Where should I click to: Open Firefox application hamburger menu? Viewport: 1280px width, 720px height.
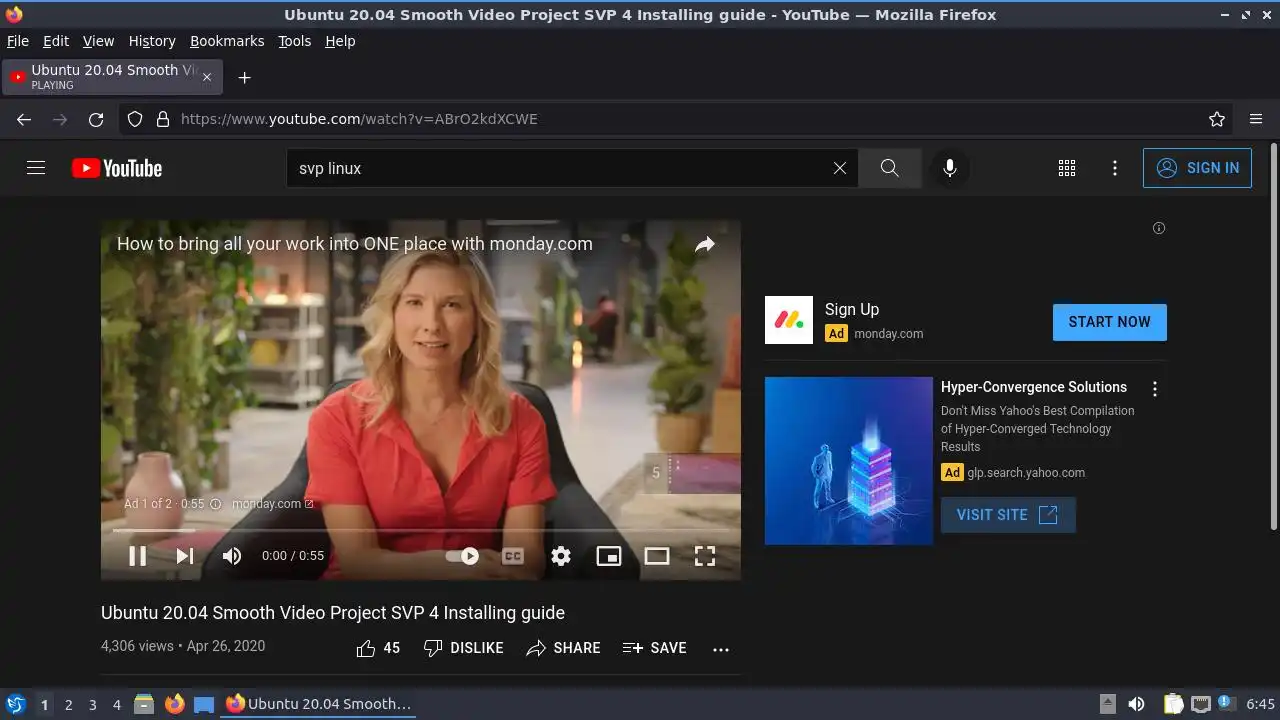1256,119
